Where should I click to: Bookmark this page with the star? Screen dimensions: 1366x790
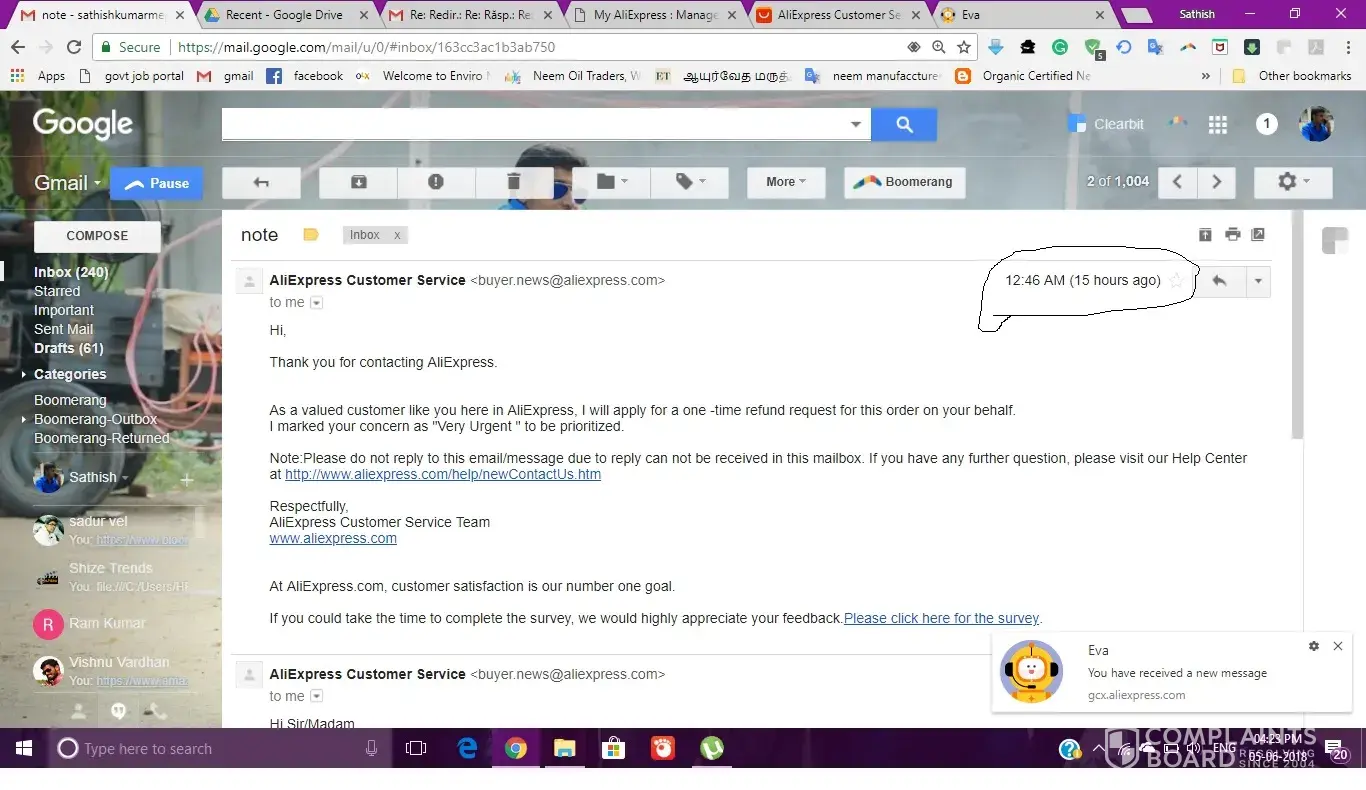964,47
